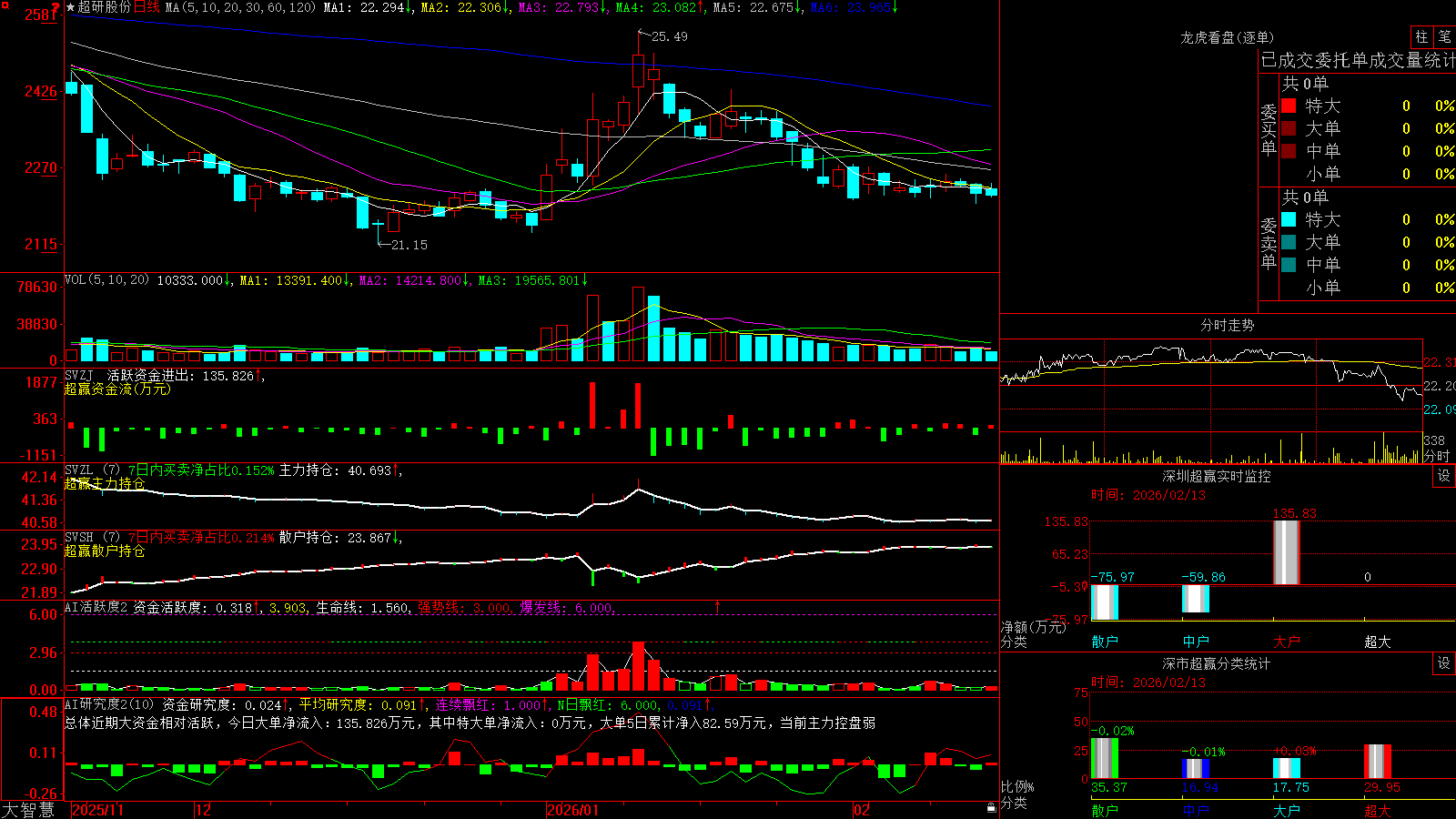Click the 超赢散户持仓 label

105,551
